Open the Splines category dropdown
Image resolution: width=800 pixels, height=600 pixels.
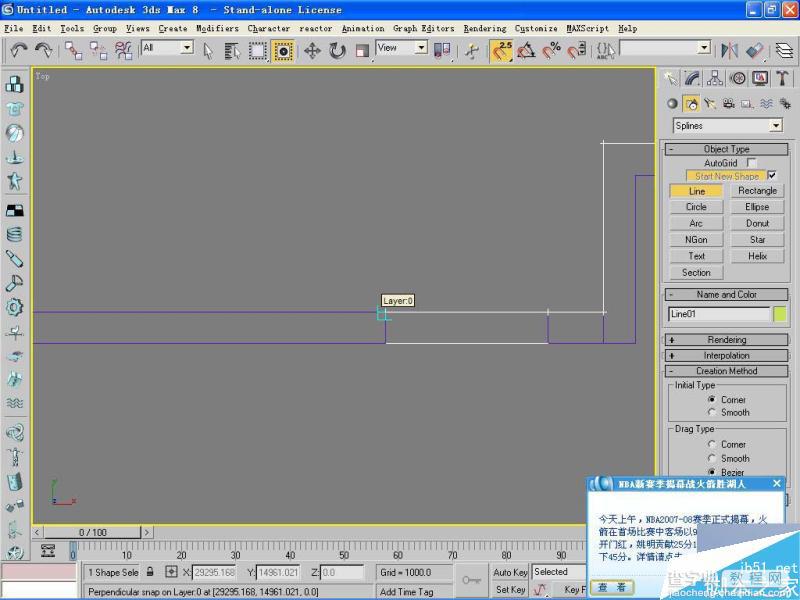pyautogui.click(x=776, y=126)
